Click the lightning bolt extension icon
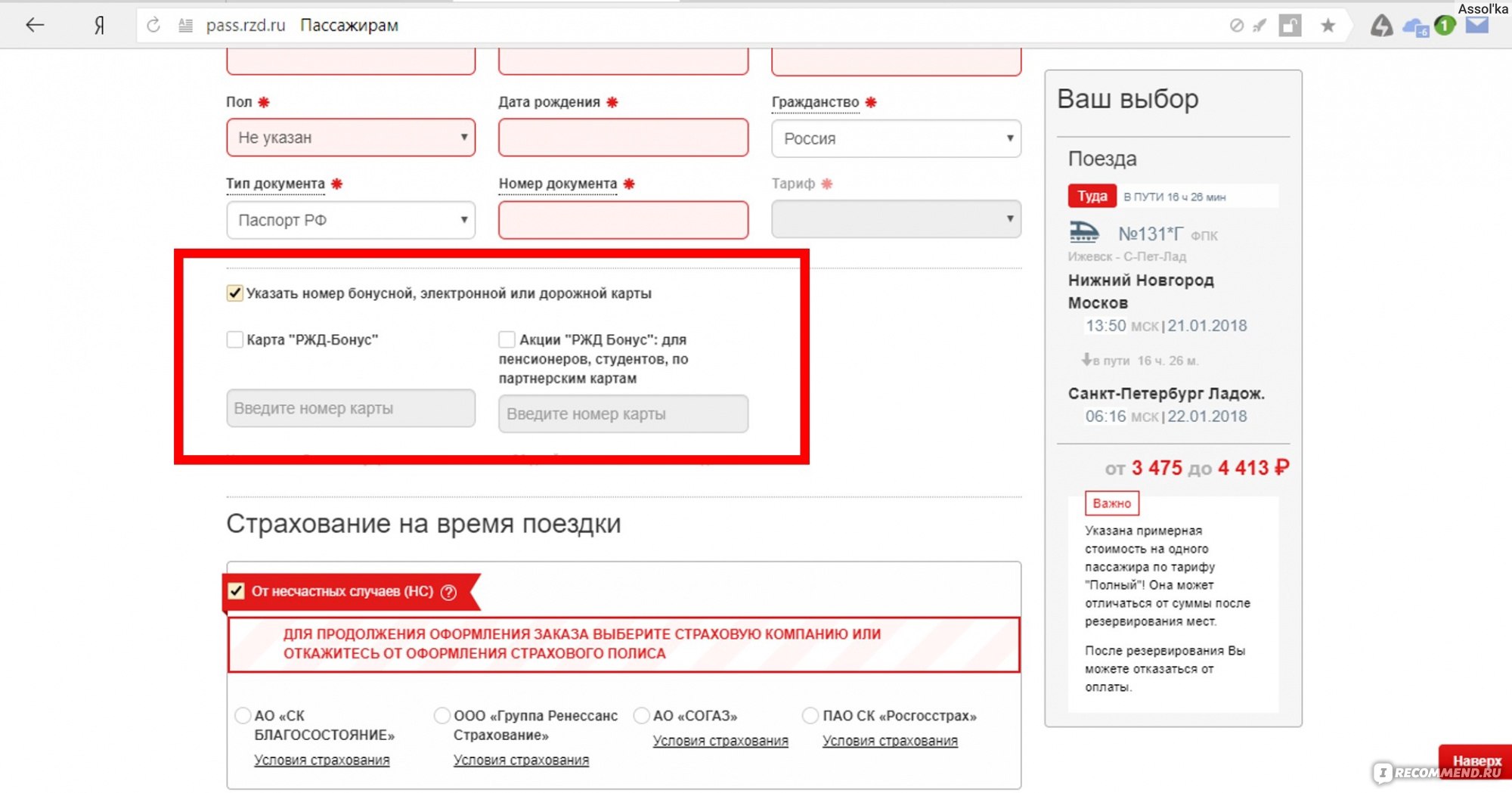The width and height of the screenshot is (1512, 793). (1382, 26)
